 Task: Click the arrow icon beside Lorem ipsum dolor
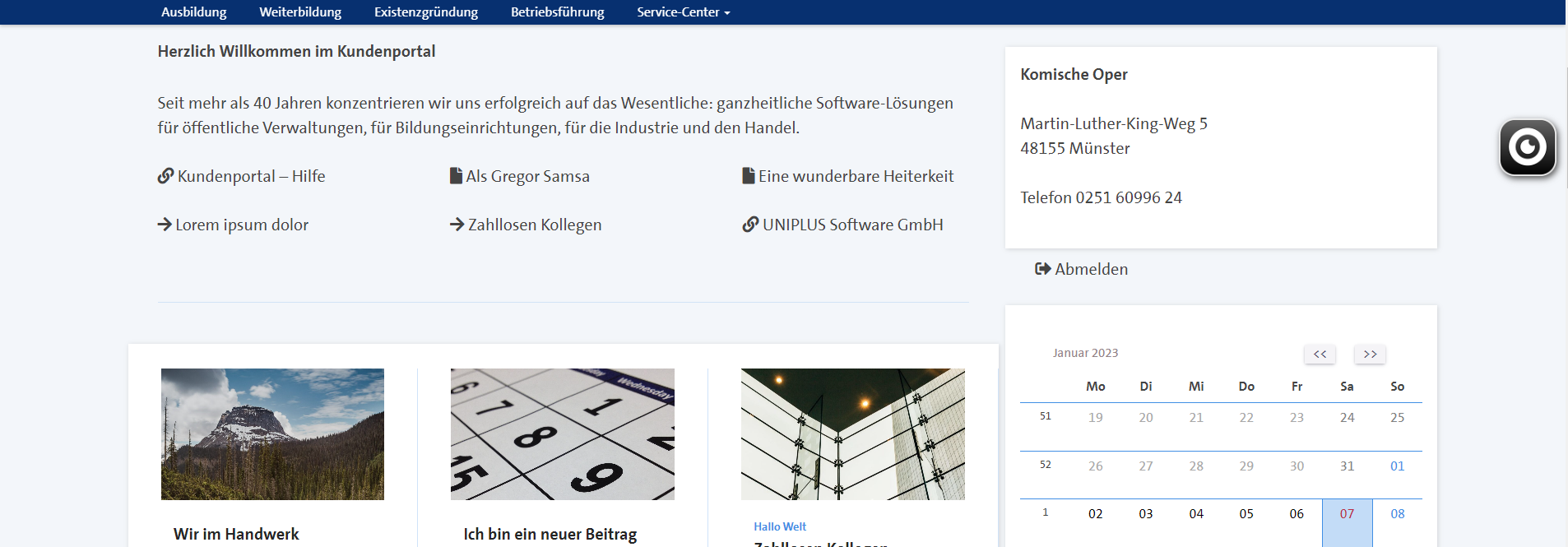pos(165,225)
